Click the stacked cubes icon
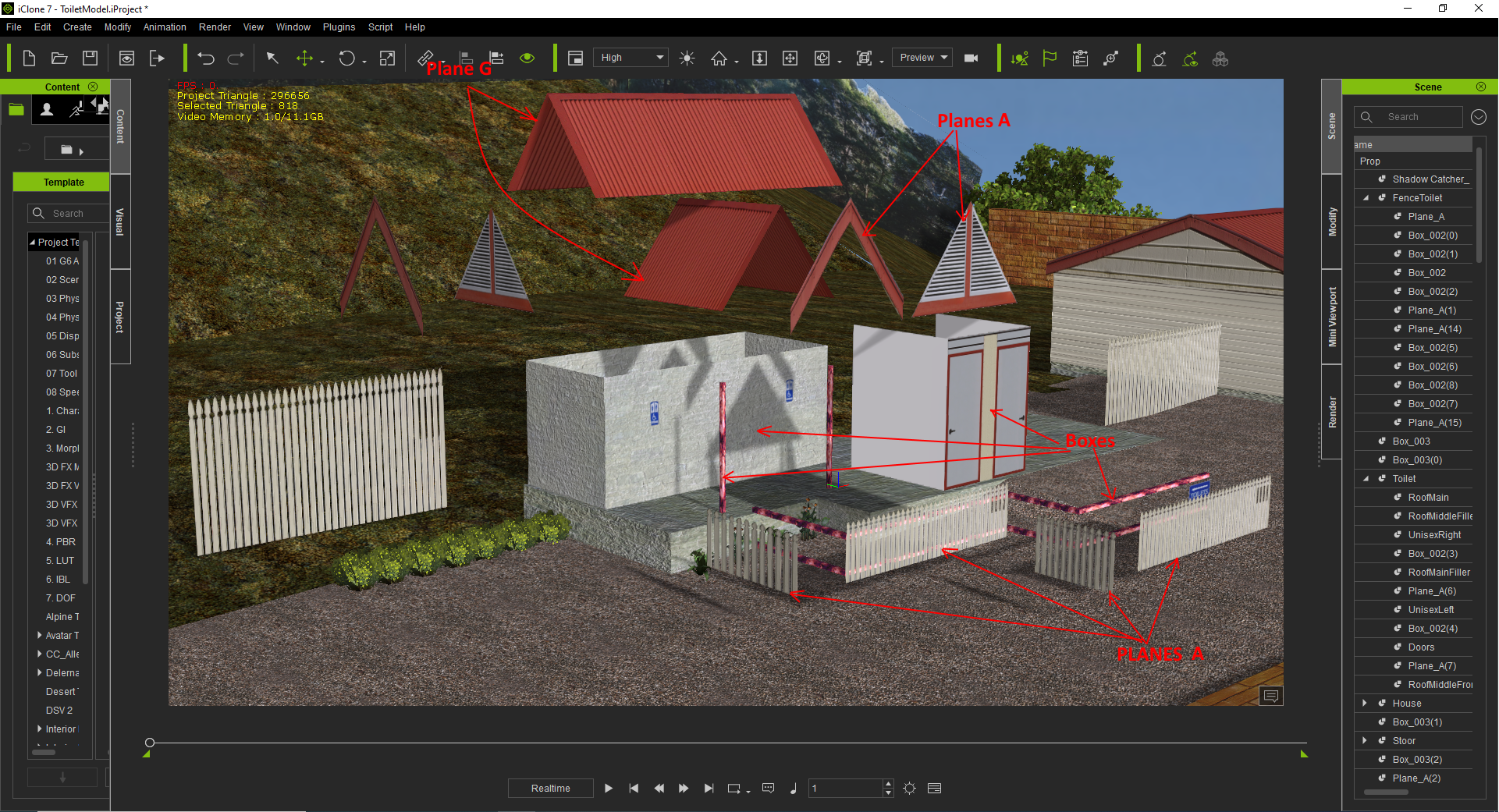This screenshot has width=1499, height=812. (1220, 59)
